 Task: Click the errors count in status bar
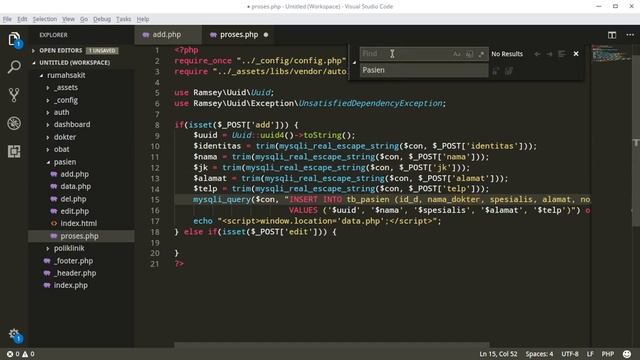(x=13, y=354)
